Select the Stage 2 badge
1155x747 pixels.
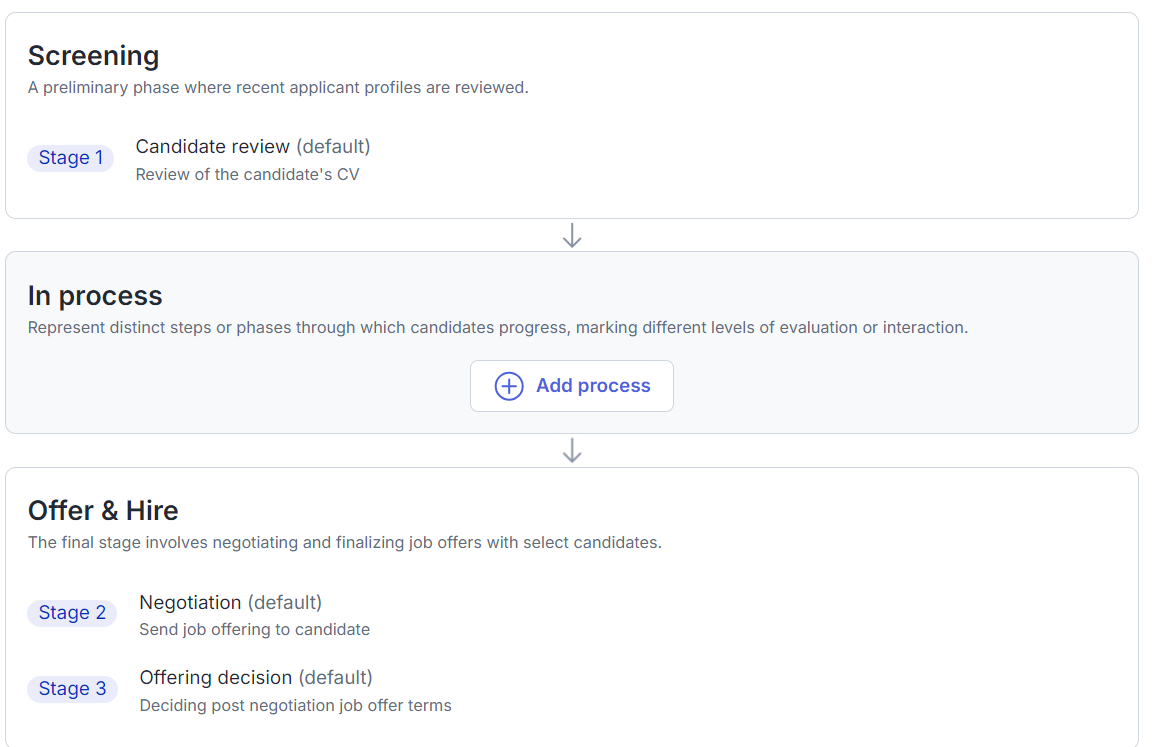pyautogui.click(x=72, y=613)
